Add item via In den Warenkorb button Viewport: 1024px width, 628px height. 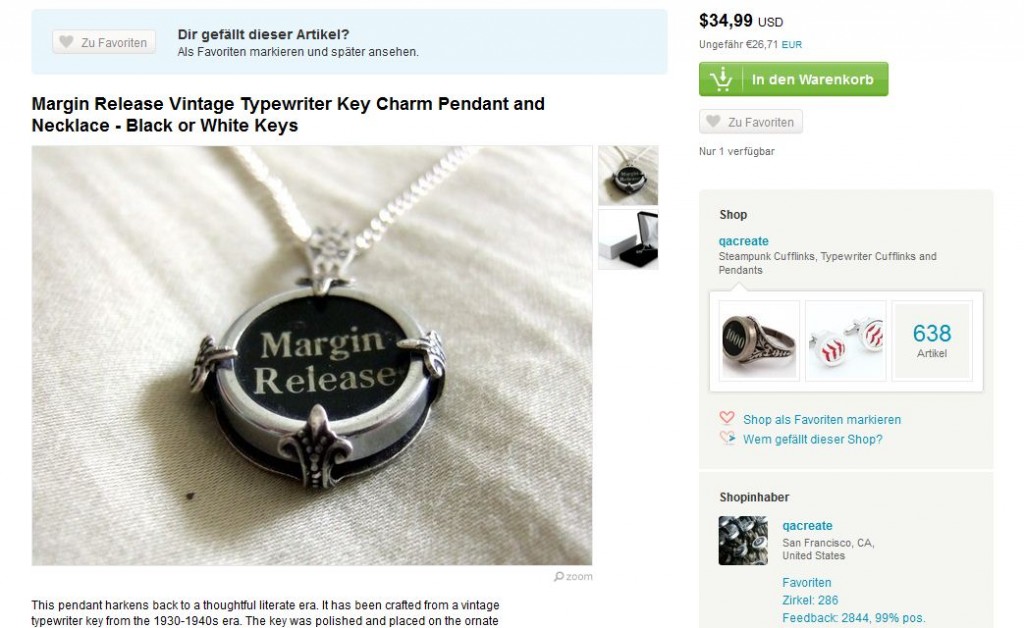pos(793,79)
